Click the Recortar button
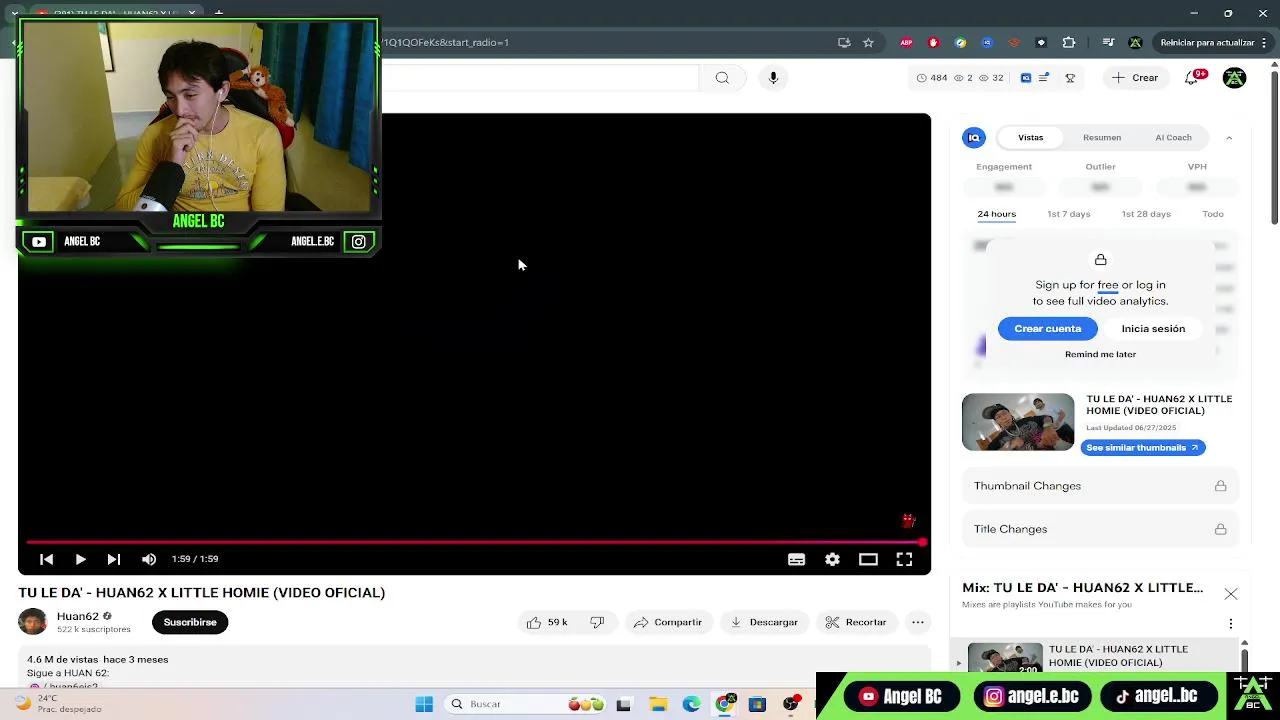This screenshot has height=720, width=1280. 856,622
